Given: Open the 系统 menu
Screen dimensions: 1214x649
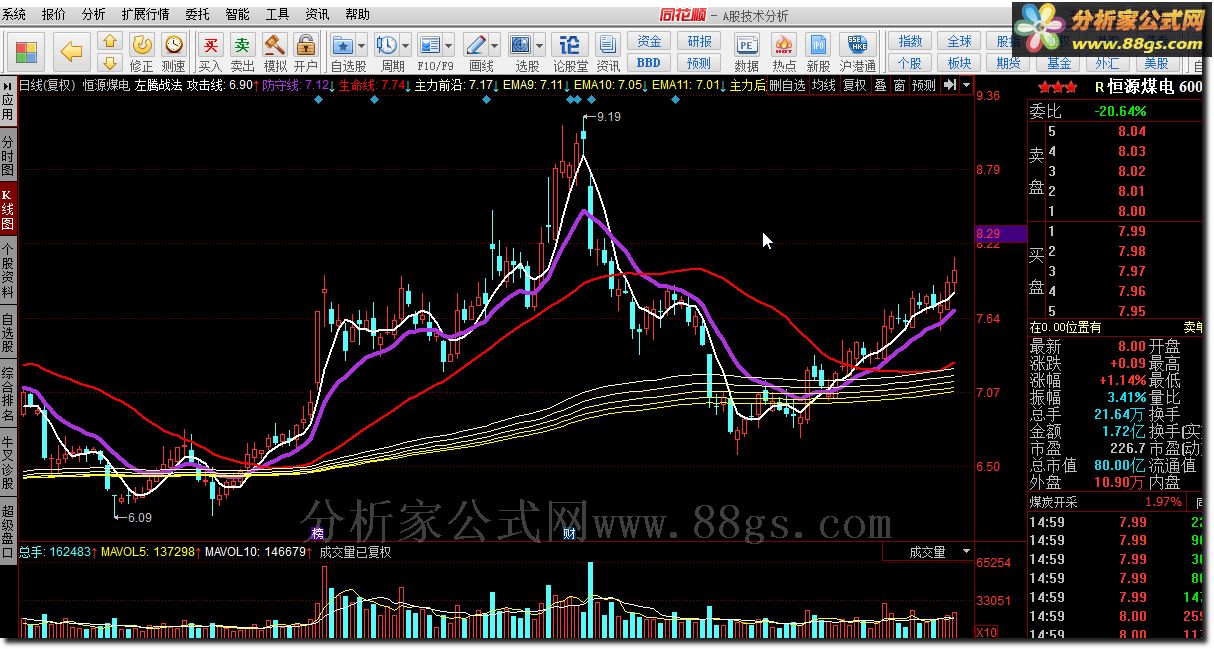Looking at the screenshot, I should coord(15,15).
